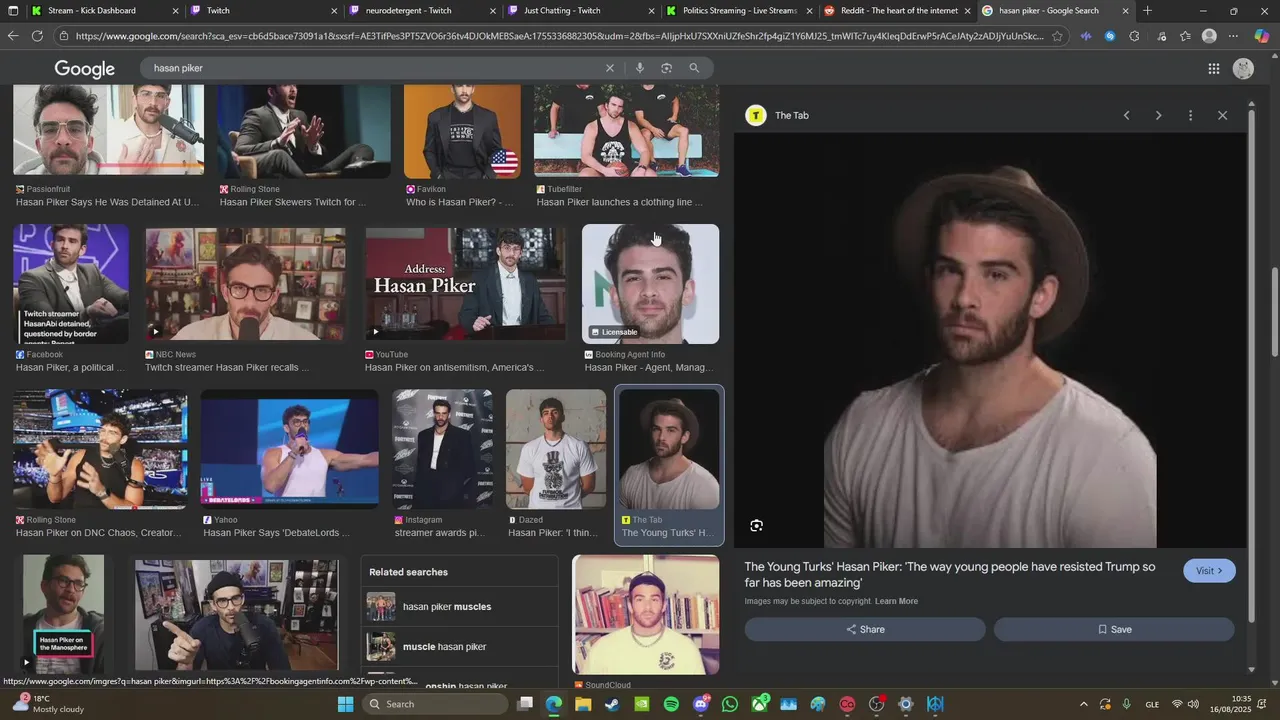The width and height of the screenshot is (1280, 720).
Task: Switch to Just Chatting - Twitch tab
Action: [x=581, y=11]
